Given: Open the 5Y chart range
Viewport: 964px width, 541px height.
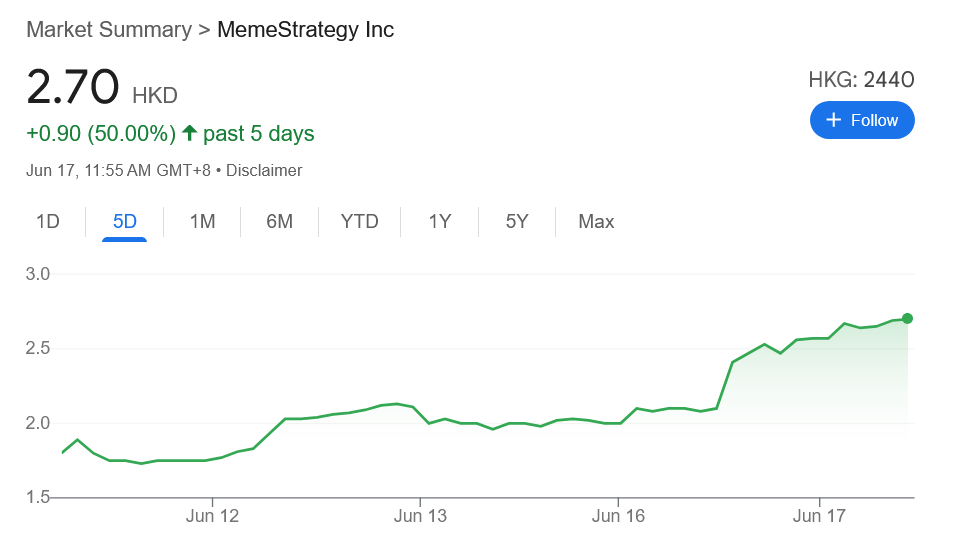Looking at the screenshot, I should [516, 222].
